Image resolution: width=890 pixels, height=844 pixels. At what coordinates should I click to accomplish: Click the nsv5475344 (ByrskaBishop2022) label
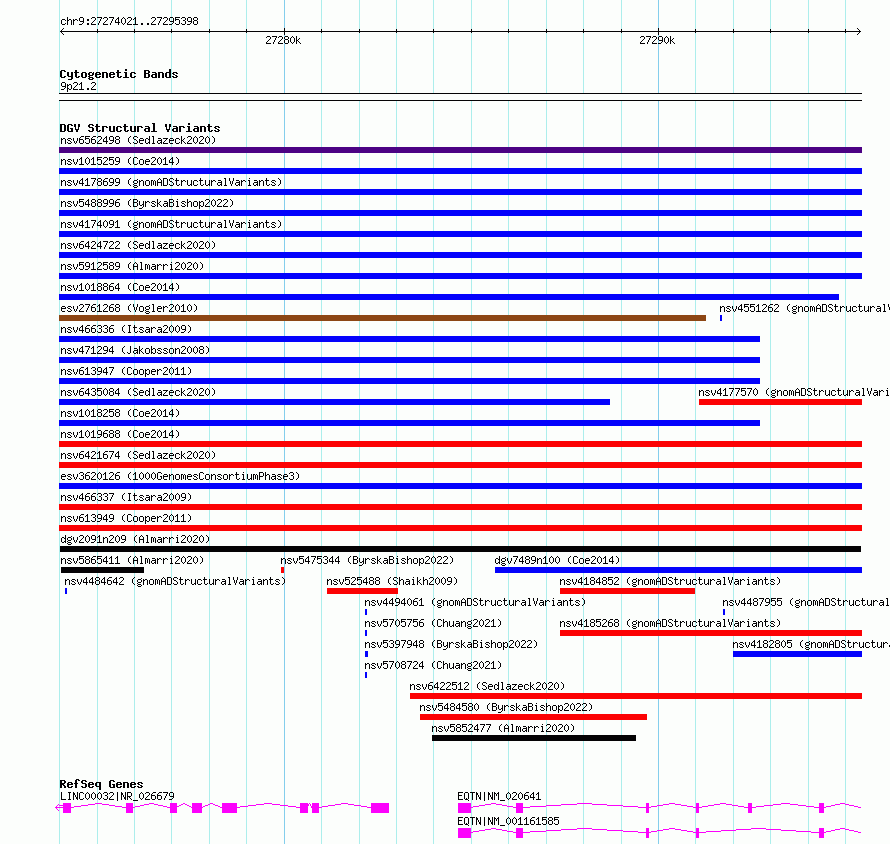367,560
